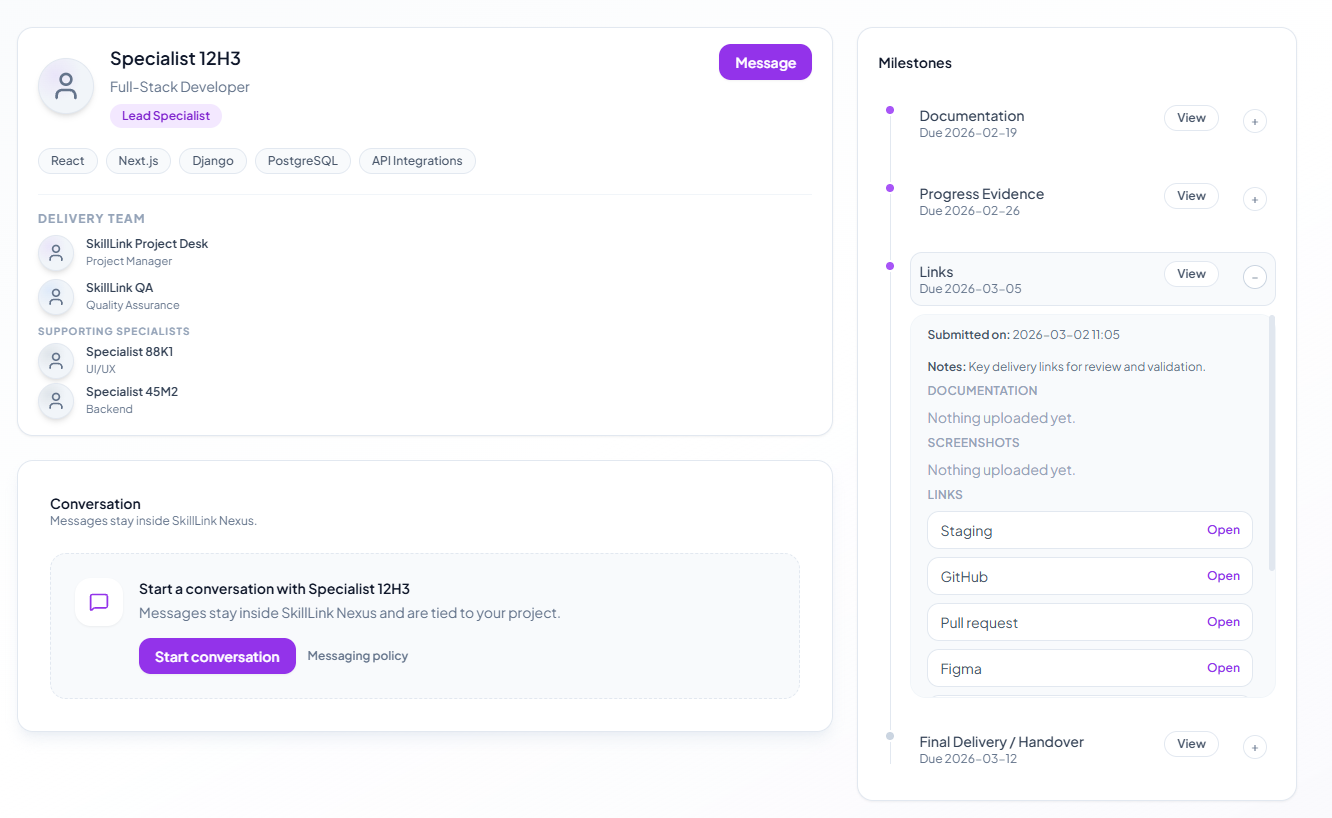The image size is (1332, 818).
Task: View the Documentation milestone
Action: pos(1191,117)
